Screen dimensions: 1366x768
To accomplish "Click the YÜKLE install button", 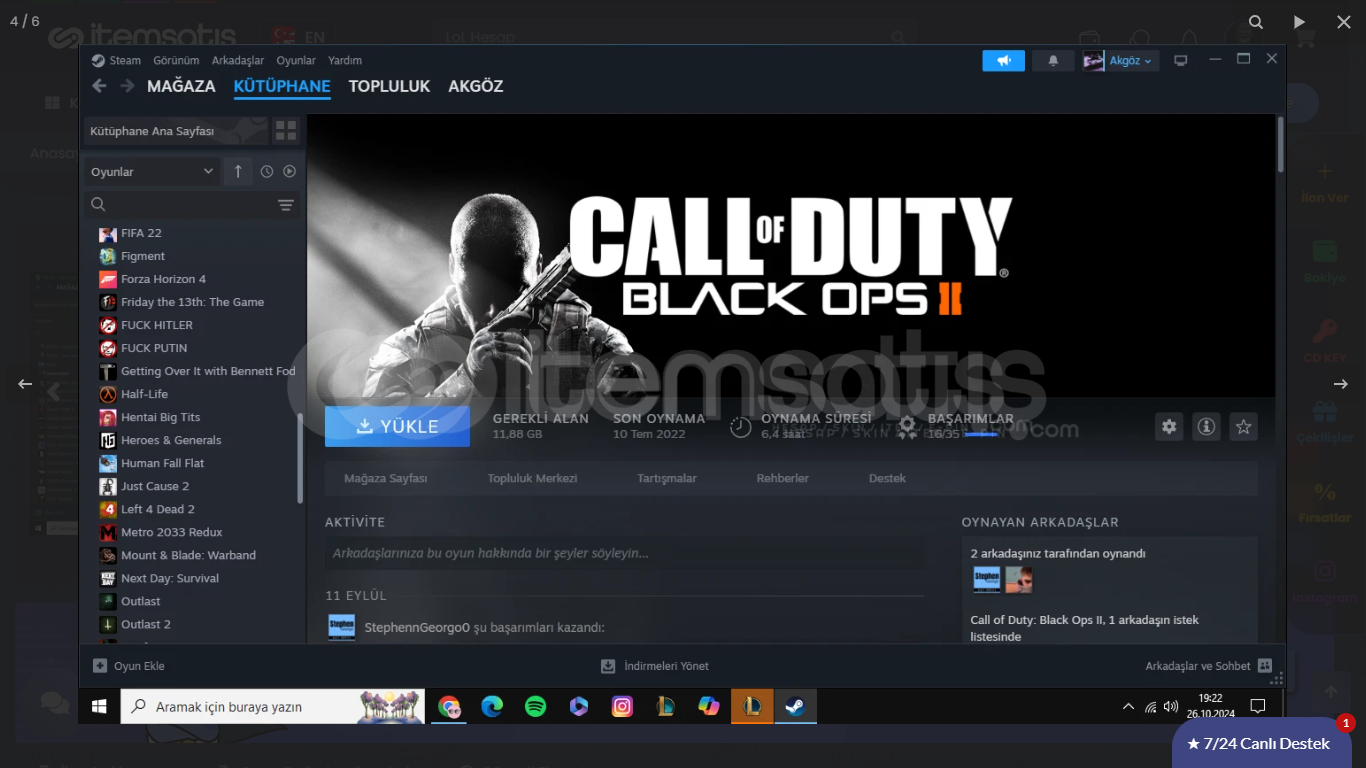I will tap(397, 426).
